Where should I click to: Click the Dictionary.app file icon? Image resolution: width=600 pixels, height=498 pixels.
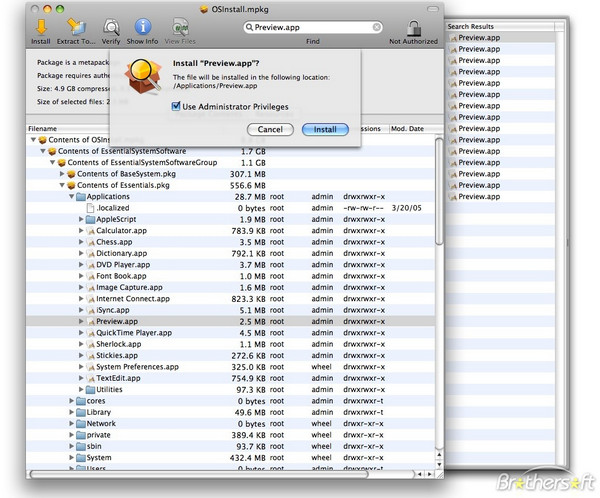pyautogui.click(x=90, y=253)
